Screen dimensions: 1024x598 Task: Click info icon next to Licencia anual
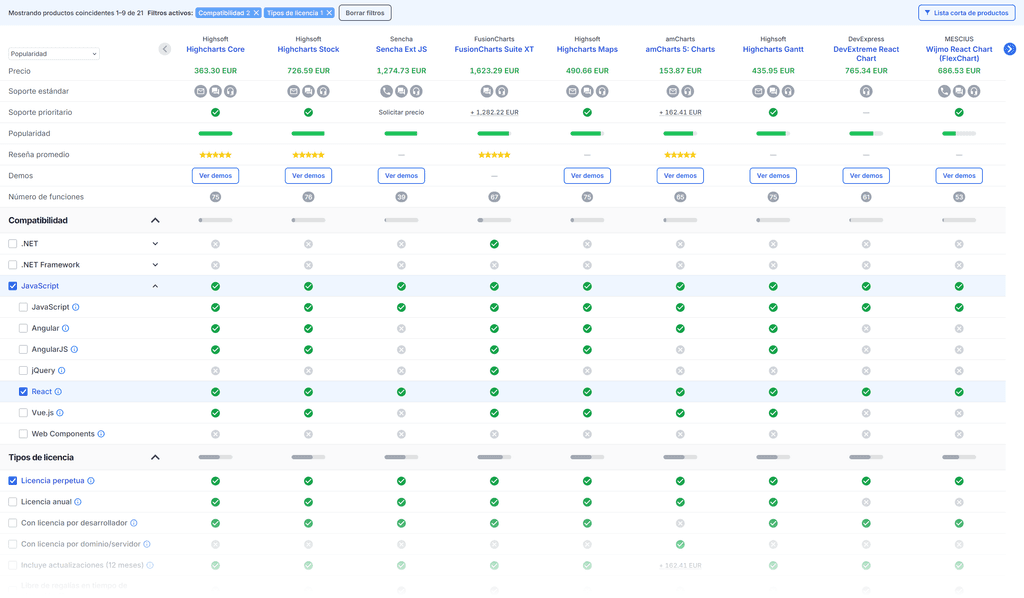click(78, 502)
